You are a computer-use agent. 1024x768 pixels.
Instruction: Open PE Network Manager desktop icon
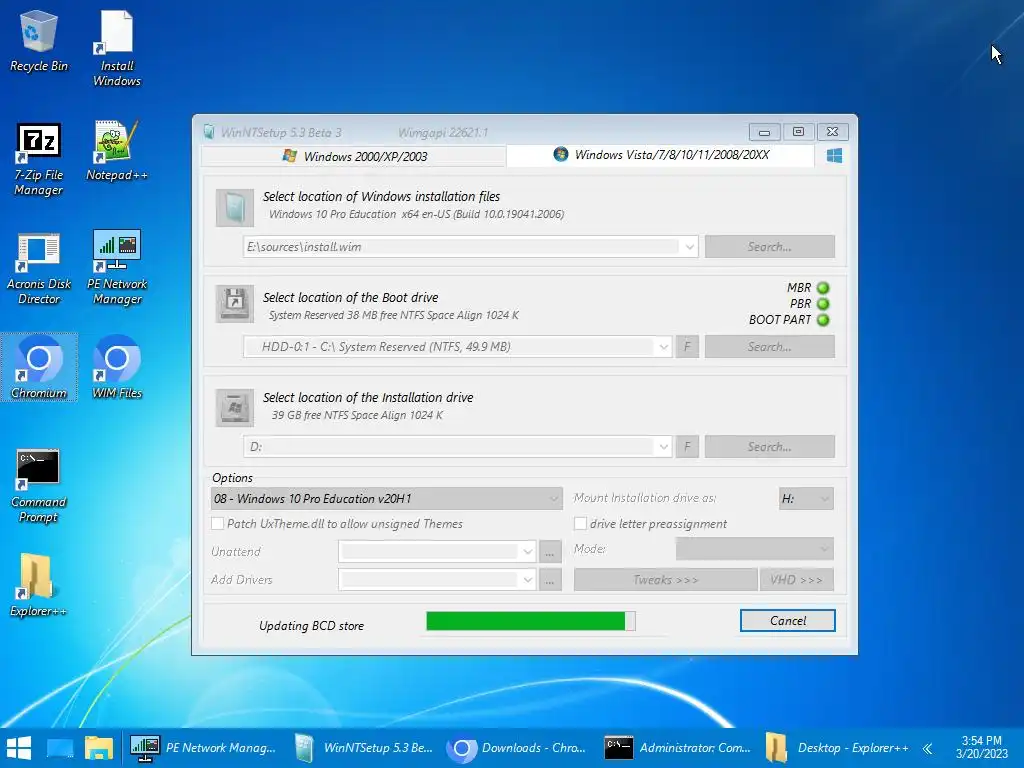coord(116,268)
